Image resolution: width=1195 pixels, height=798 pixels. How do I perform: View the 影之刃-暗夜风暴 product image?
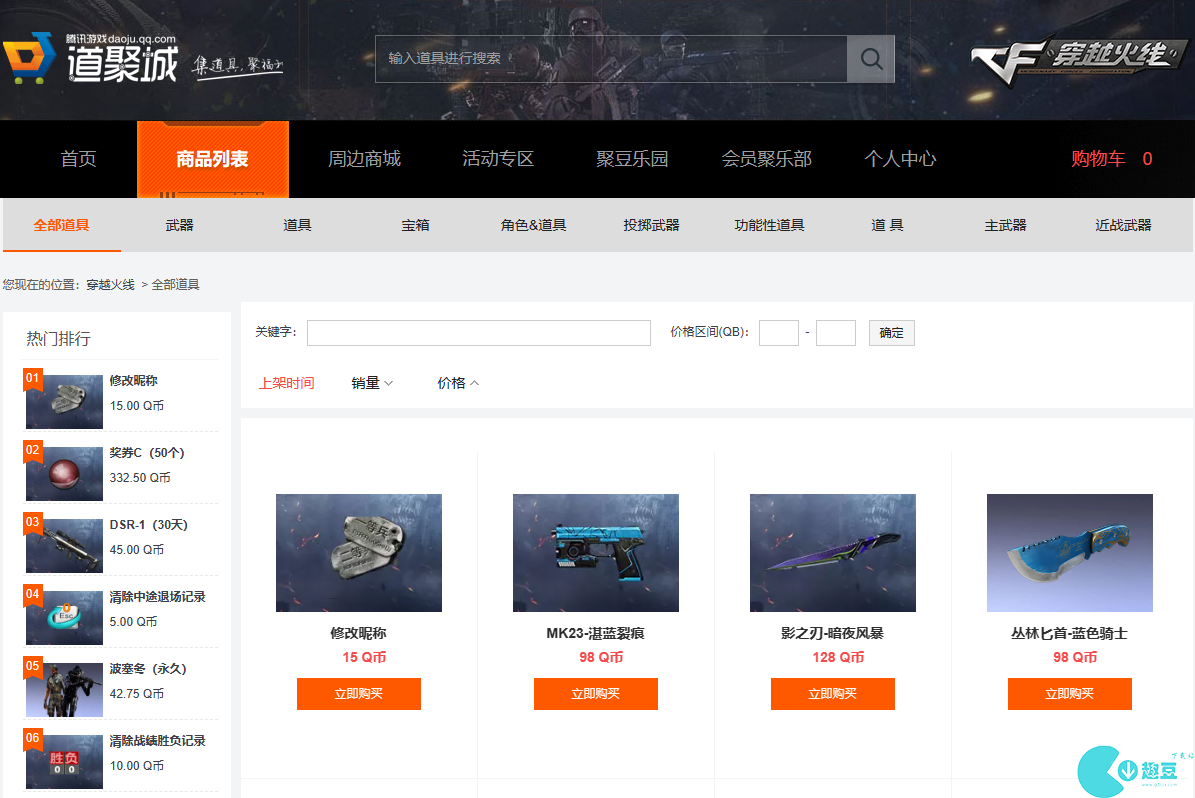[x=833, y=553]
